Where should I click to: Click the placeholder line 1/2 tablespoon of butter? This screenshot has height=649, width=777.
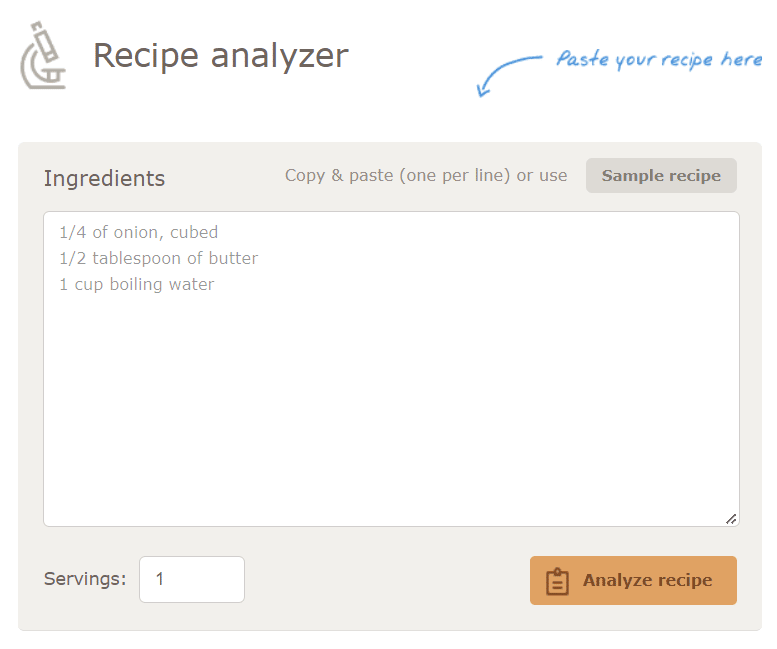pyautogui.click(x=159, y=258)
